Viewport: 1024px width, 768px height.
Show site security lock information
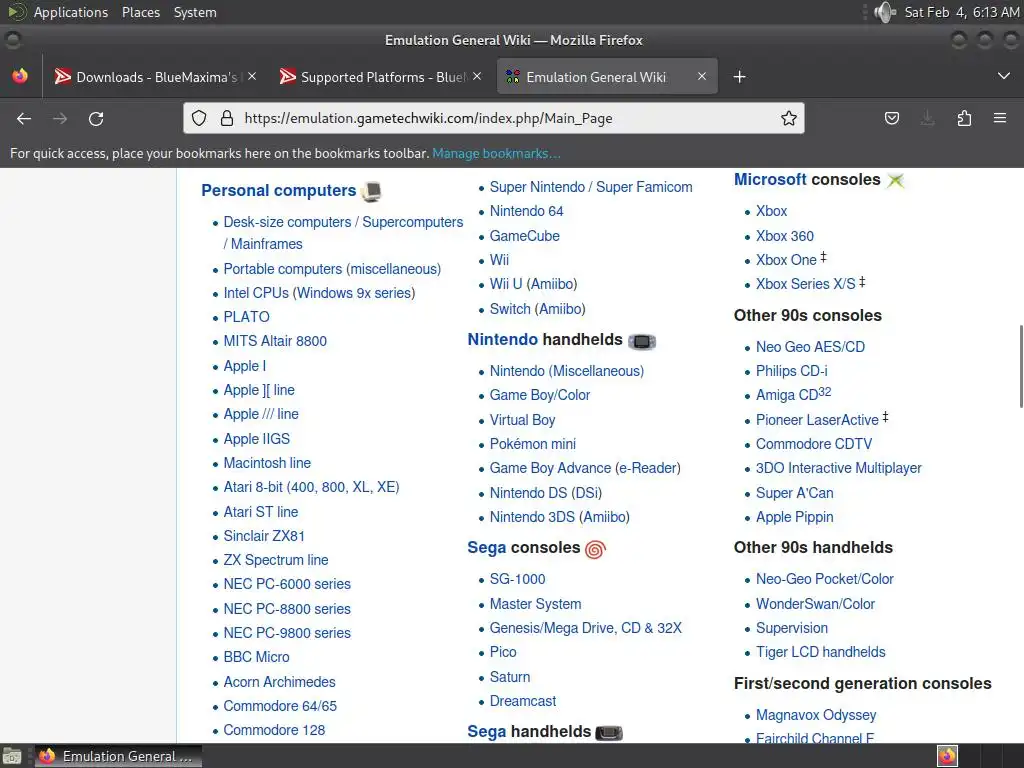(227, 118)
